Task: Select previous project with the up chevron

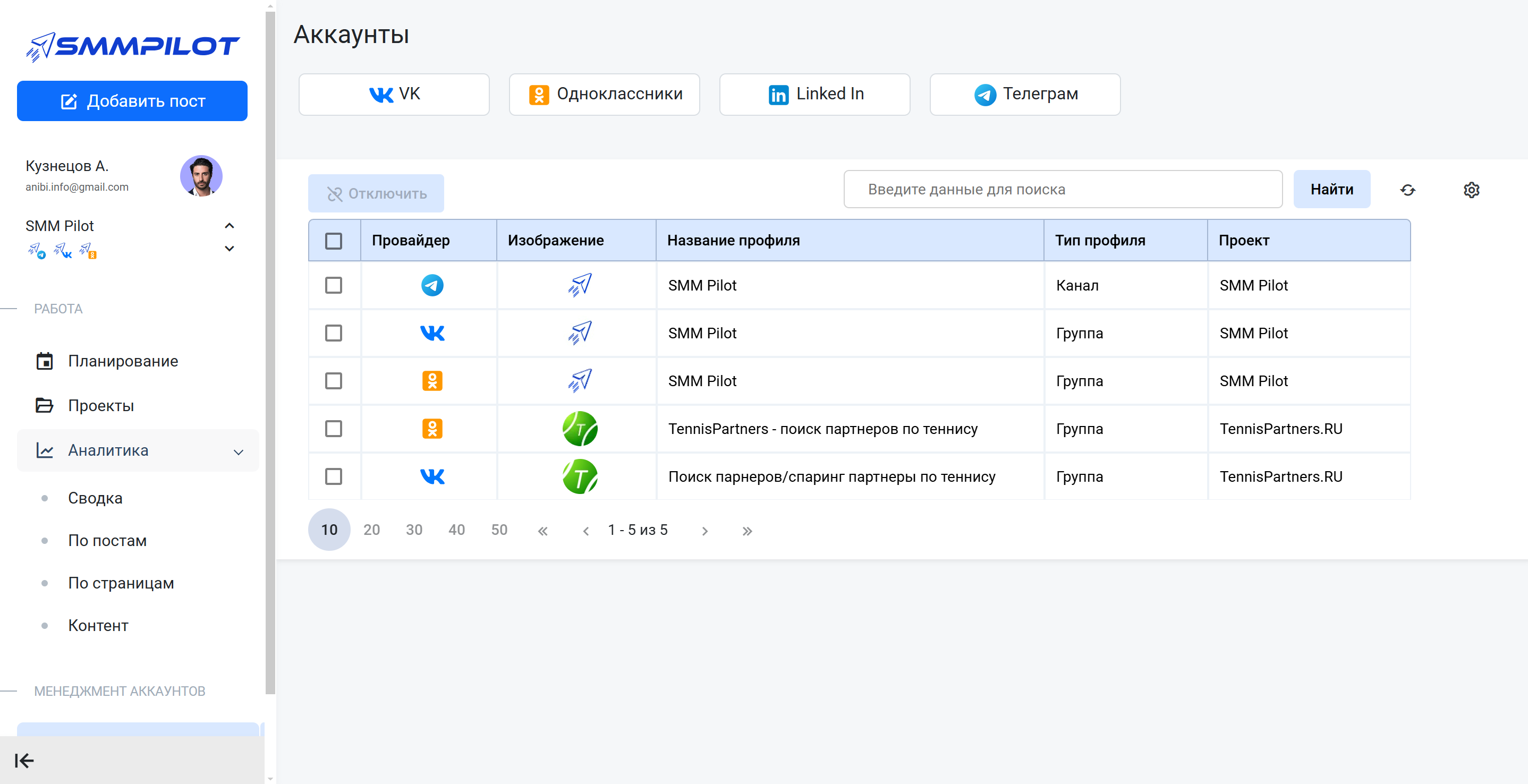Action: point(230,225)
